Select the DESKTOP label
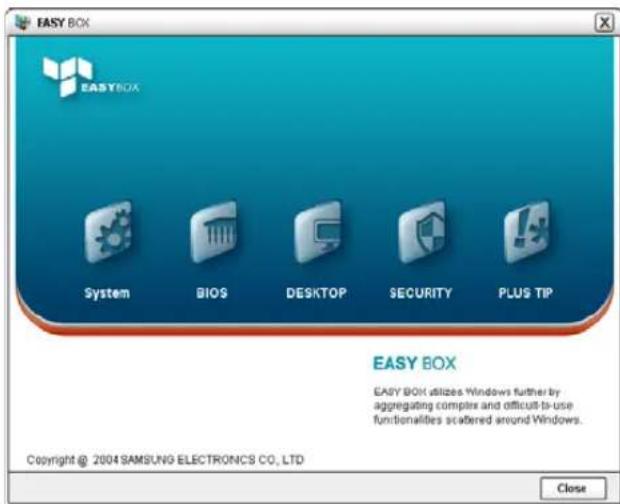The width and height of the screenshot is (620, 504). (x=316, y=293)
